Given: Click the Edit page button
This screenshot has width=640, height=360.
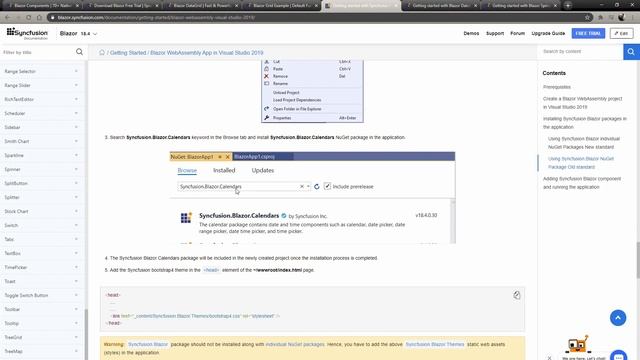Looking at the screenshot, I should 621,33.
